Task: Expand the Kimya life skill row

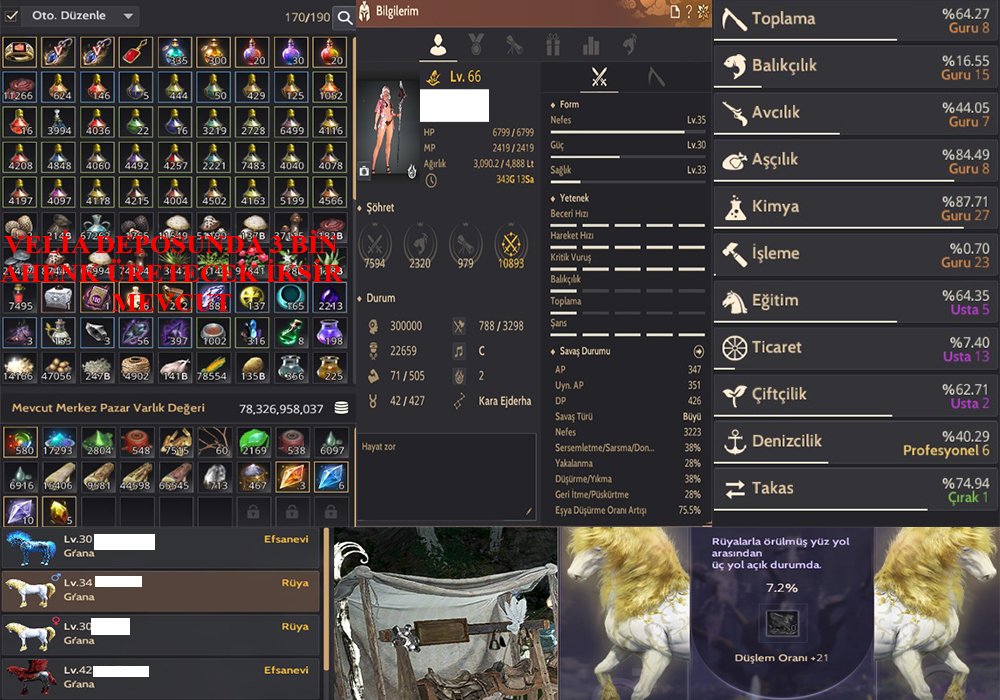Action: pos(856,207)
